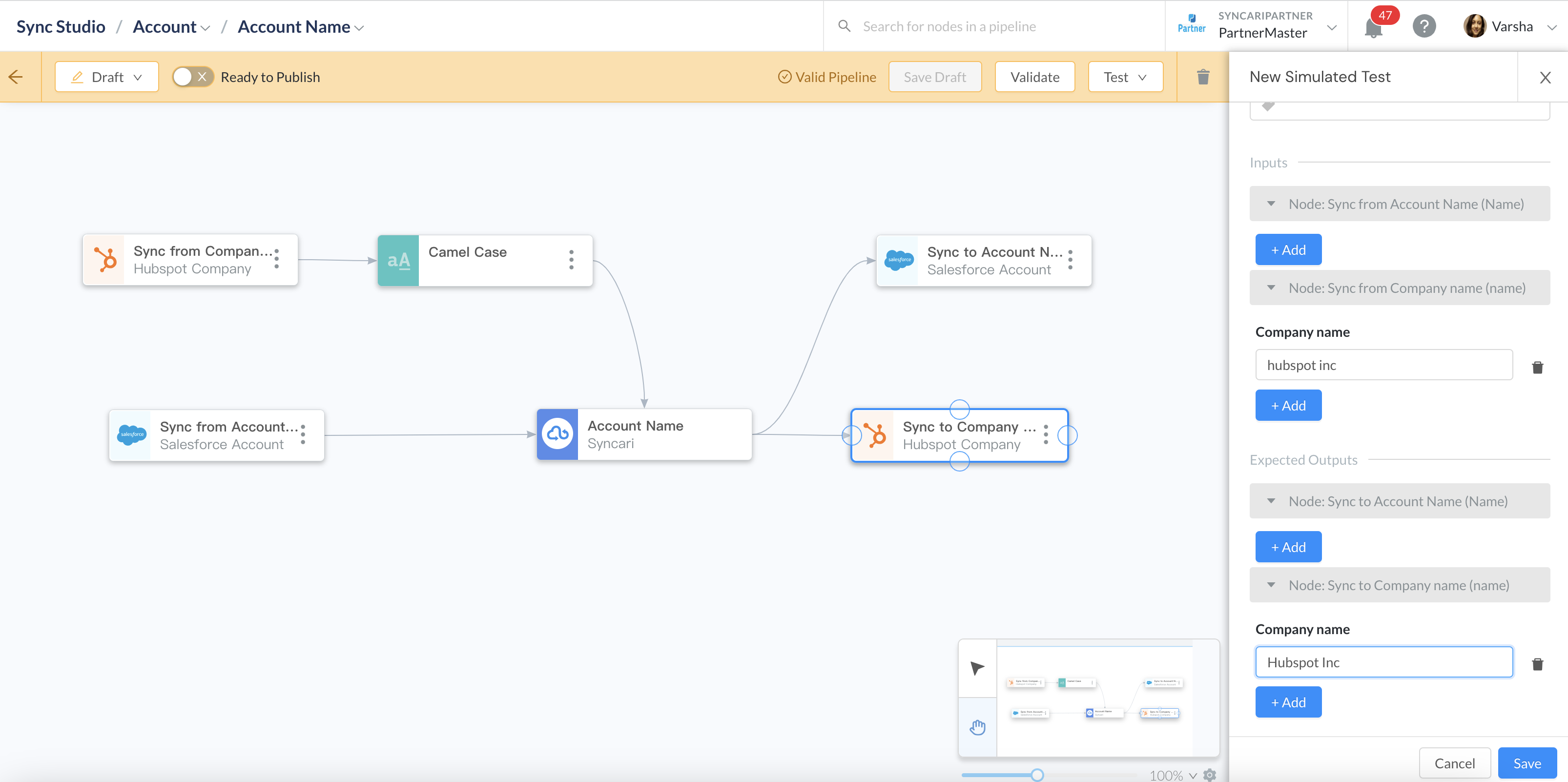The width and height of the screenshot is (1568, 782).
Task: Click Varsha's profile avatar
Action: [x=1474, y=26]
